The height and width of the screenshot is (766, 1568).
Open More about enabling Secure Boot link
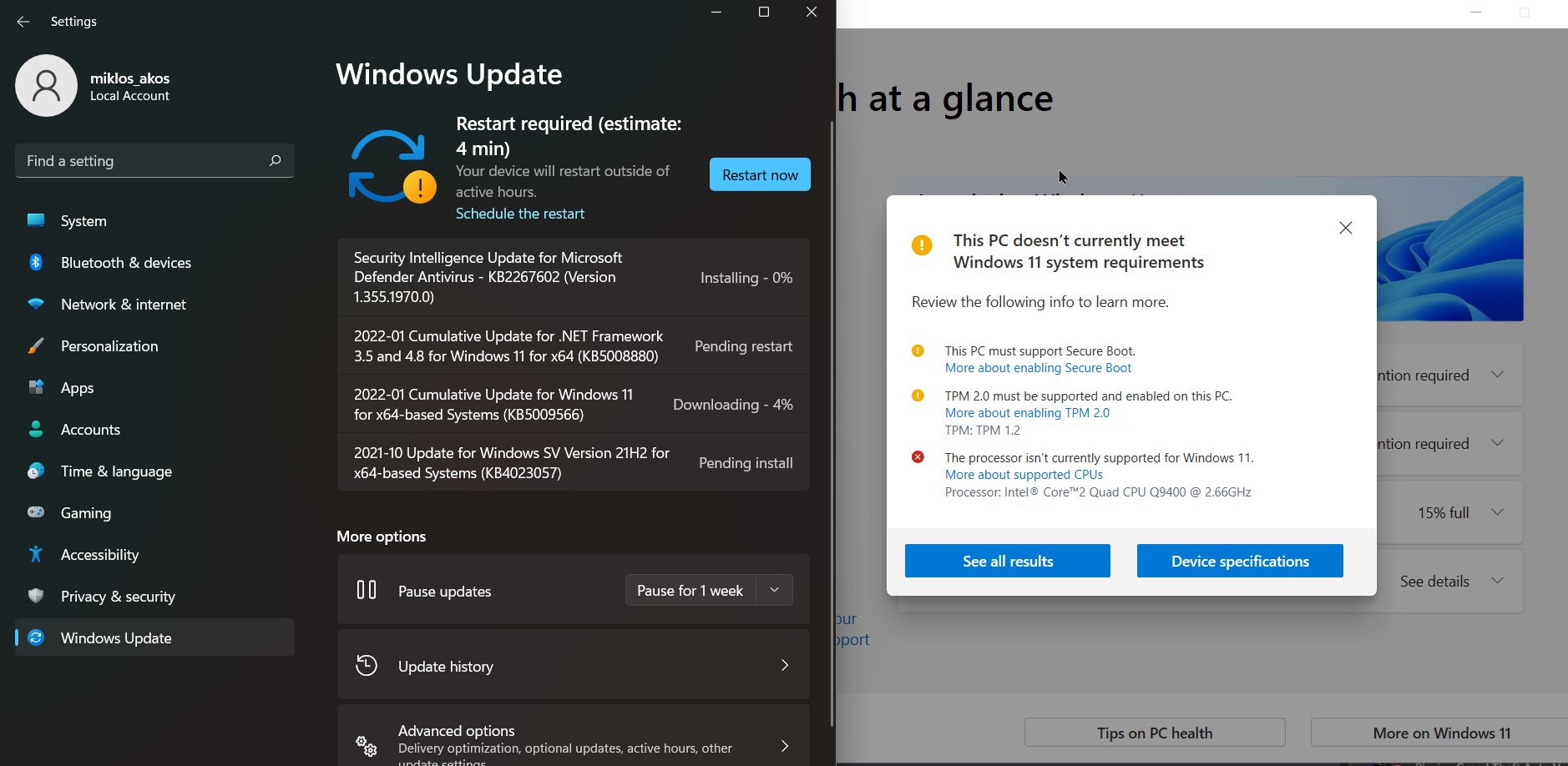[1038, 368]
